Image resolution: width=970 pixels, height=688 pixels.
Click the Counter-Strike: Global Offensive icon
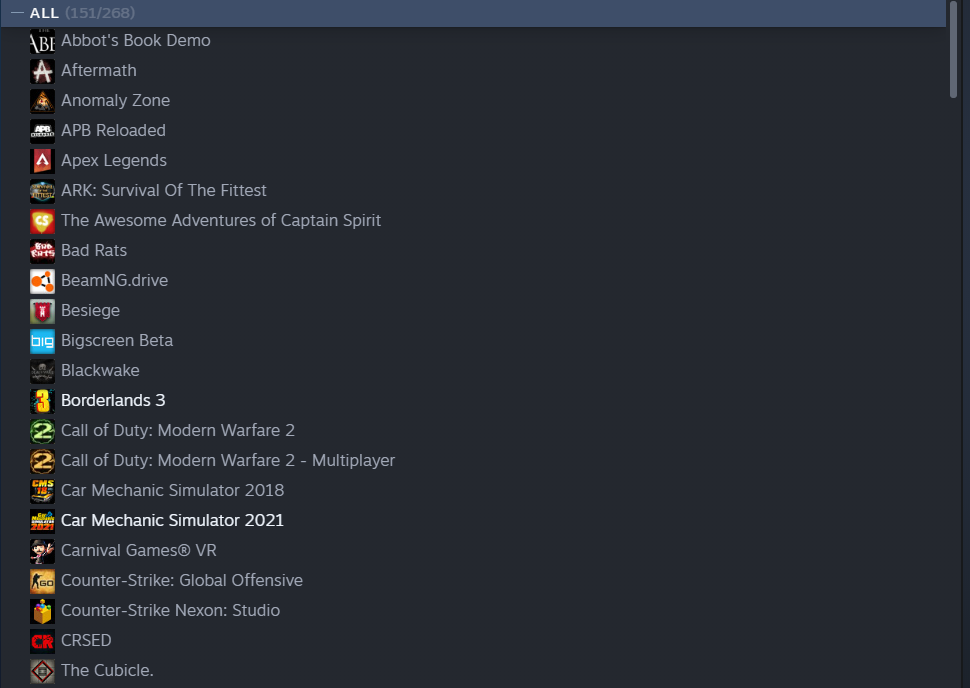coord(42,580)
